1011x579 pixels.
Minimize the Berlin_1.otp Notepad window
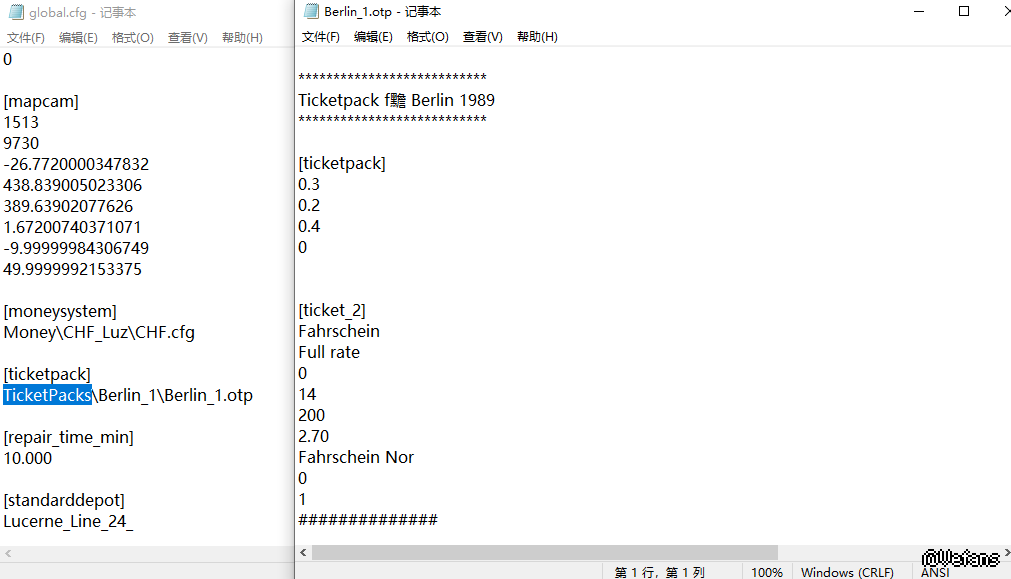point(919,12)
